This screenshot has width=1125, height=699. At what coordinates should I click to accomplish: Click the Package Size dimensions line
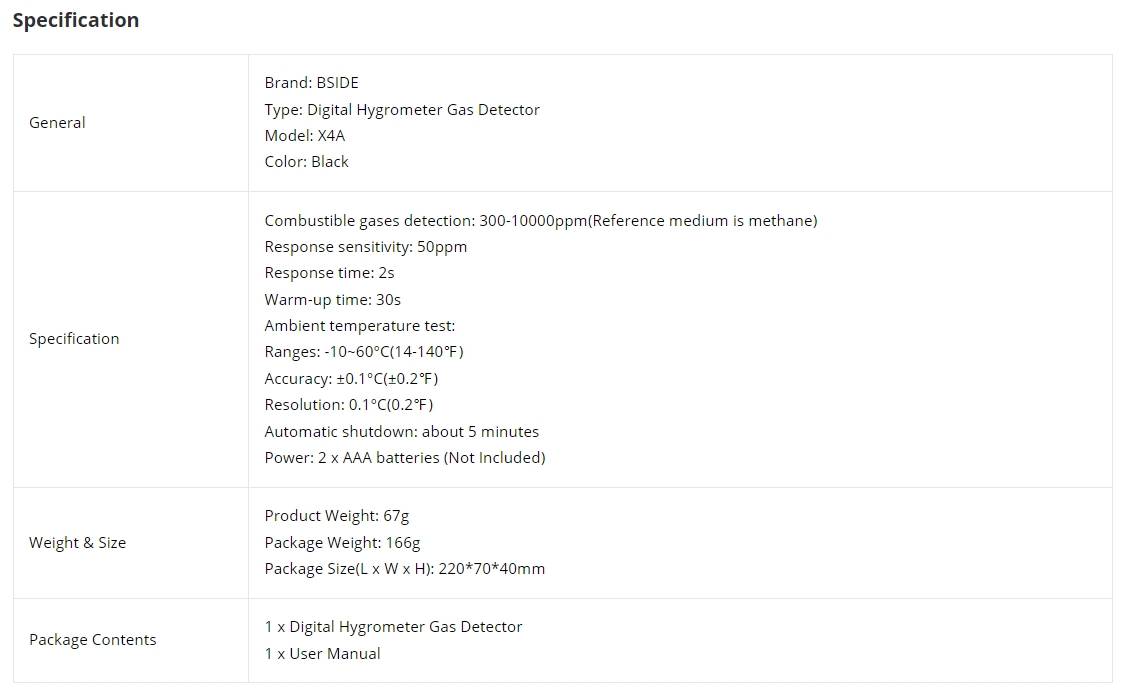(405, 568)
